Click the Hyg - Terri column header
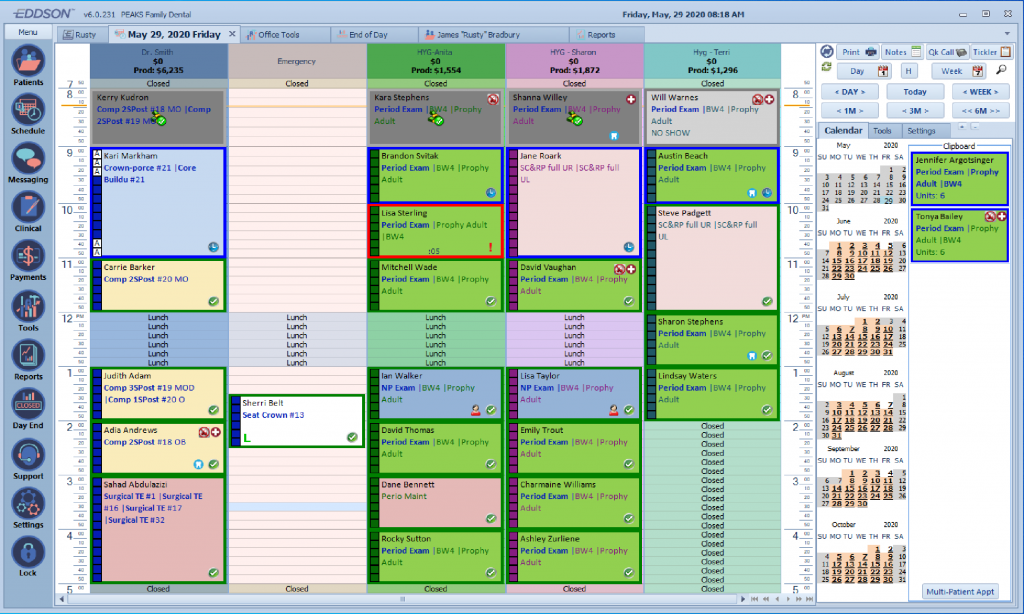Screen dimensions: 1024x614 click(712, 61)
